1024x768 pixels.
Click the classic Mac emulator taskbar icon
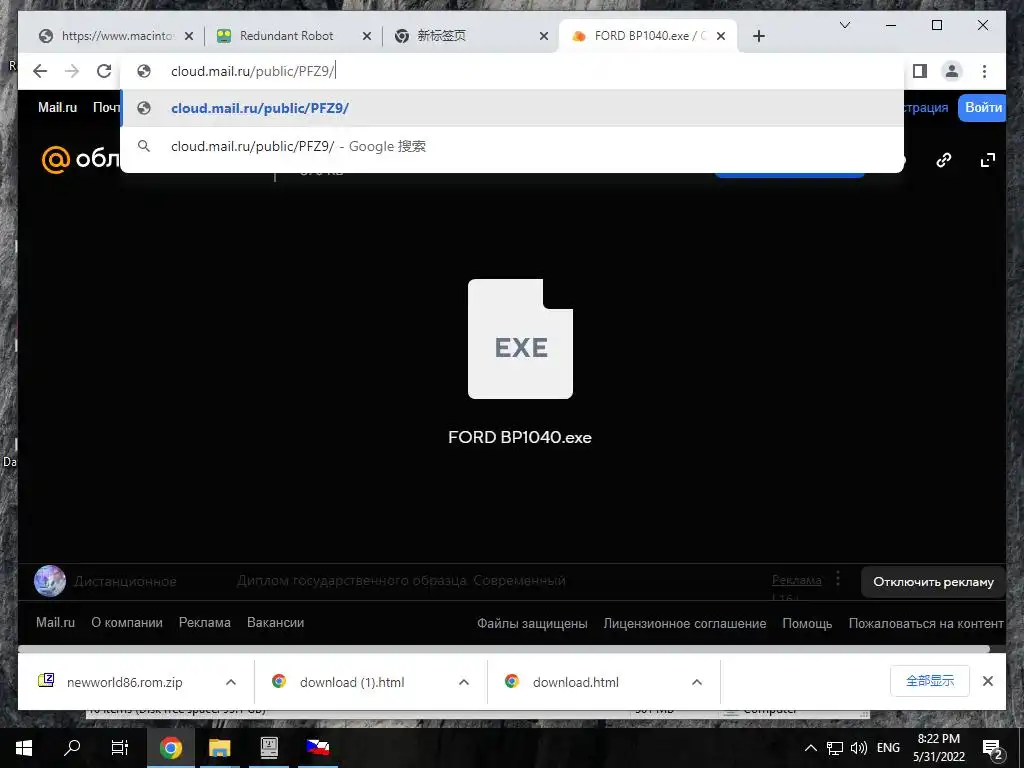coord(269,748)
